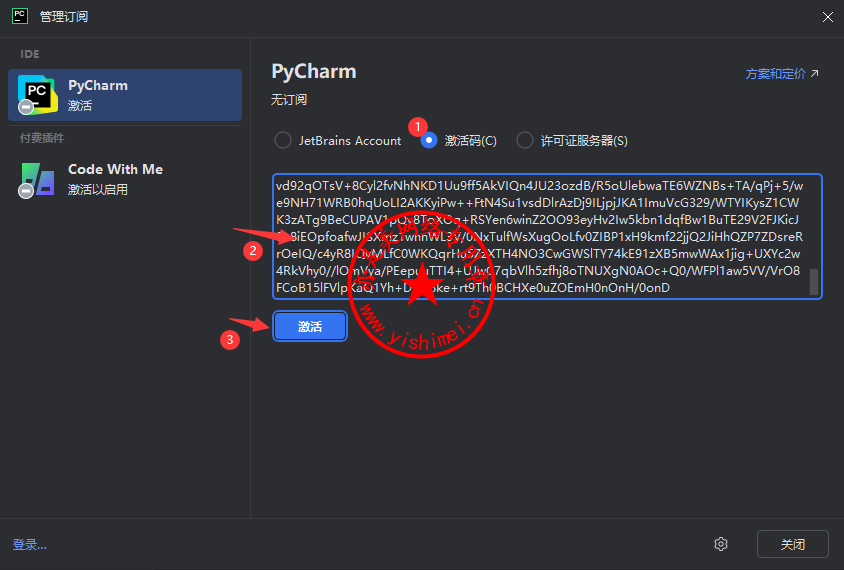Viewport: 844px width, 570px height.
Task: Click the PyCharm product icon in the sidebar
Action: [x=37, y=95]
